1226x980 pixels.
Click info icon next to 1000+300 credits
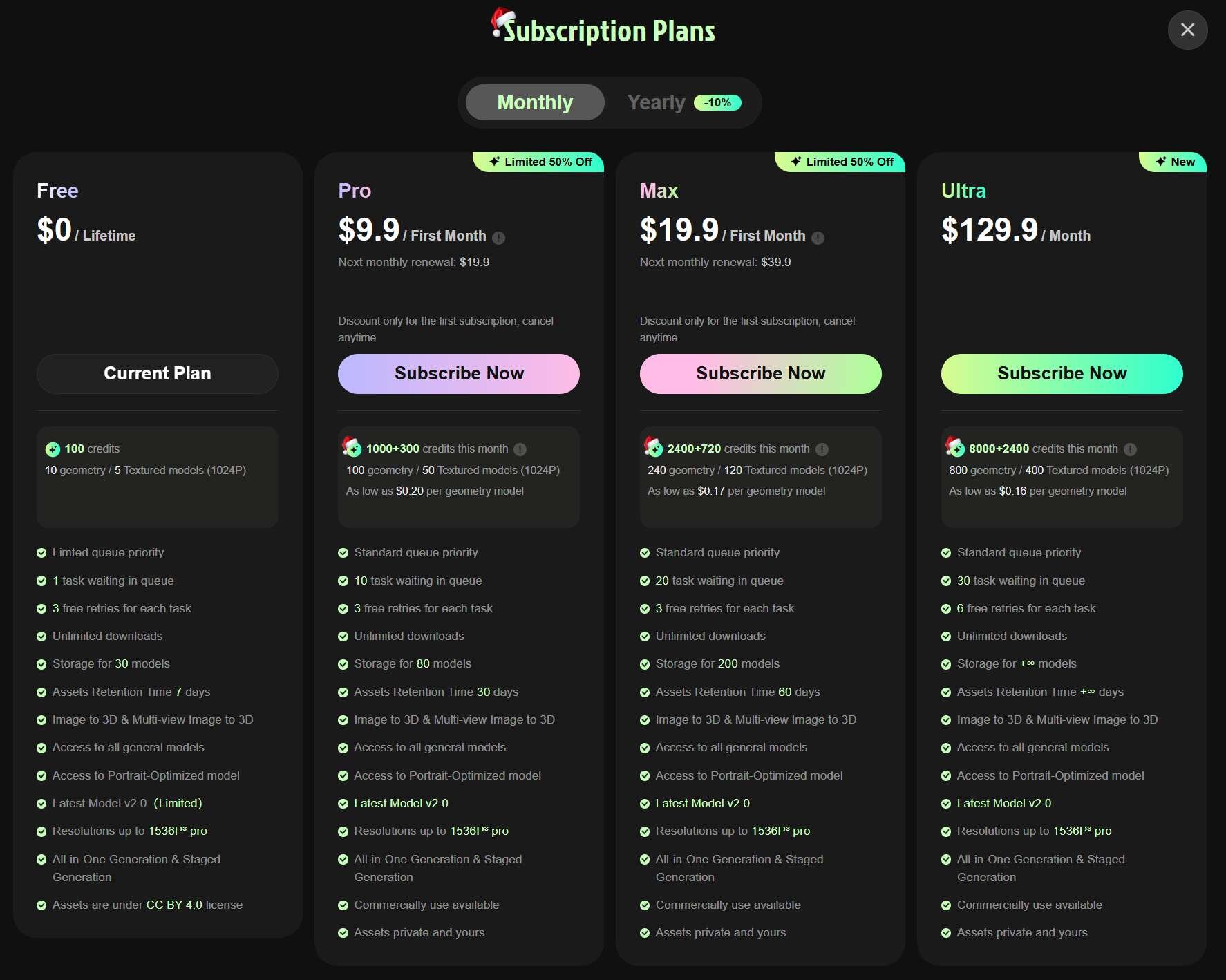click(x=520, y=449)
